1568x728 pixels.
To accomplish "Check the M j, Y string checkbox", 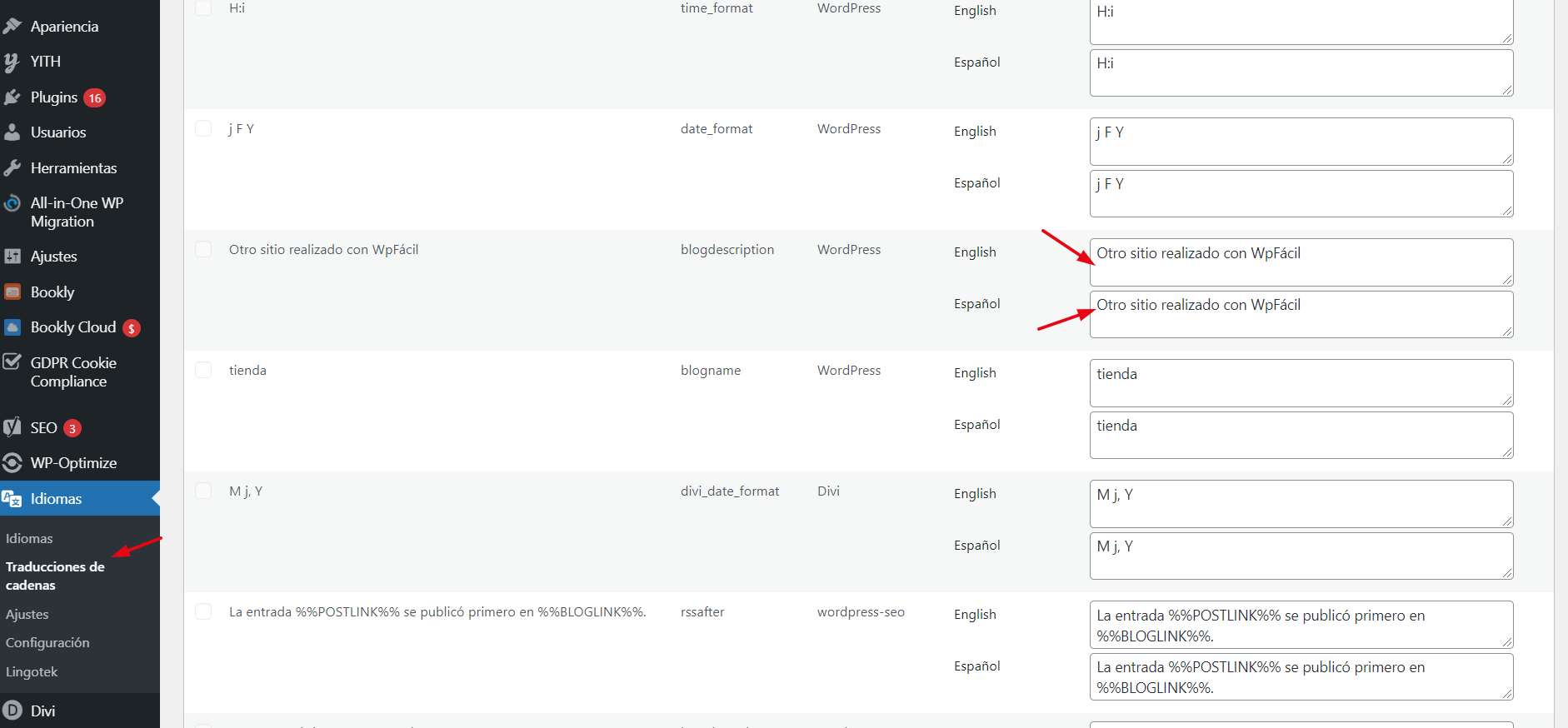I will tap(203, 491).
